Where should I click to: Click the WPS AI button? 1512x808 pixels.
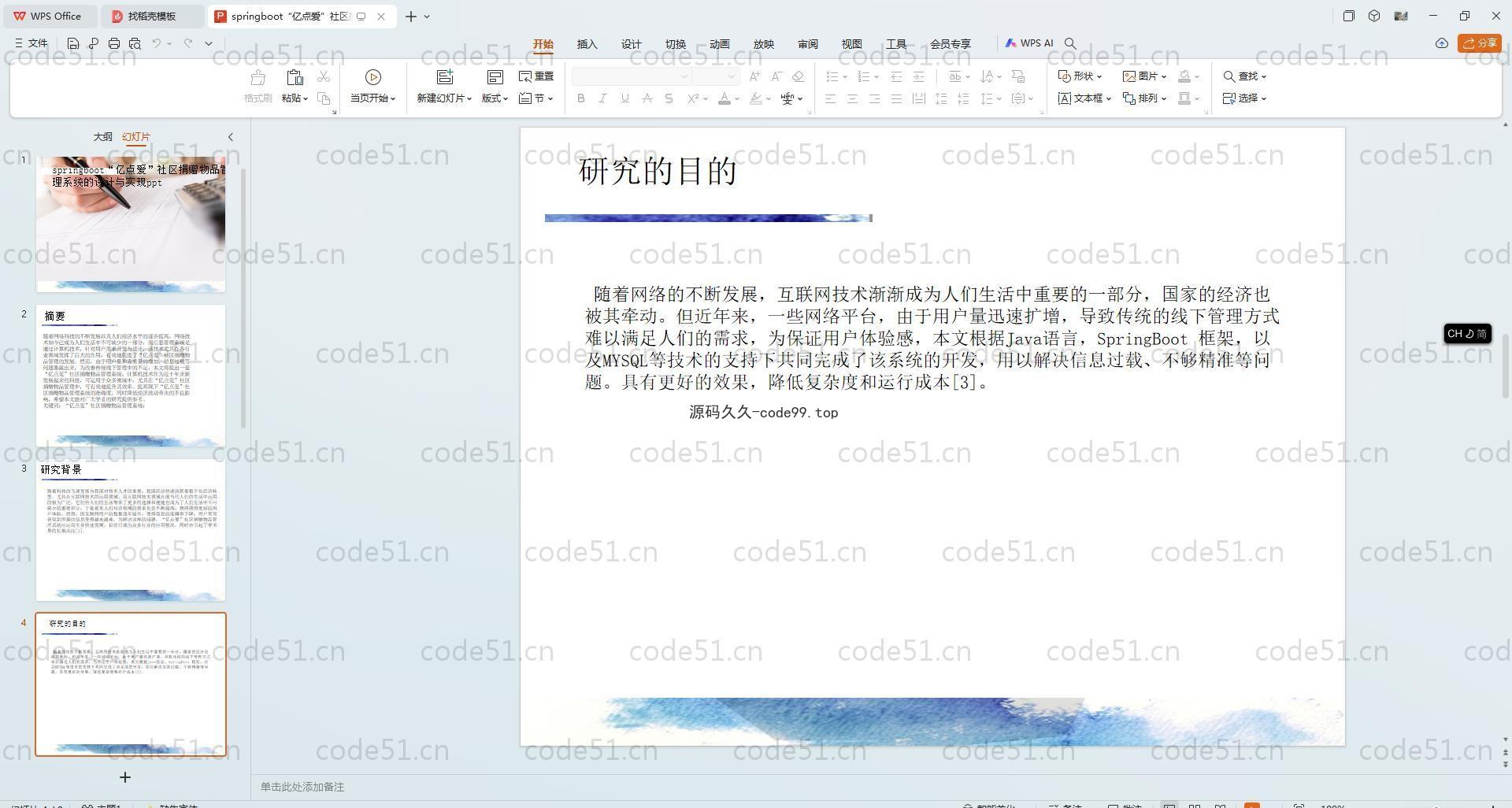[x=1029, y=43]
